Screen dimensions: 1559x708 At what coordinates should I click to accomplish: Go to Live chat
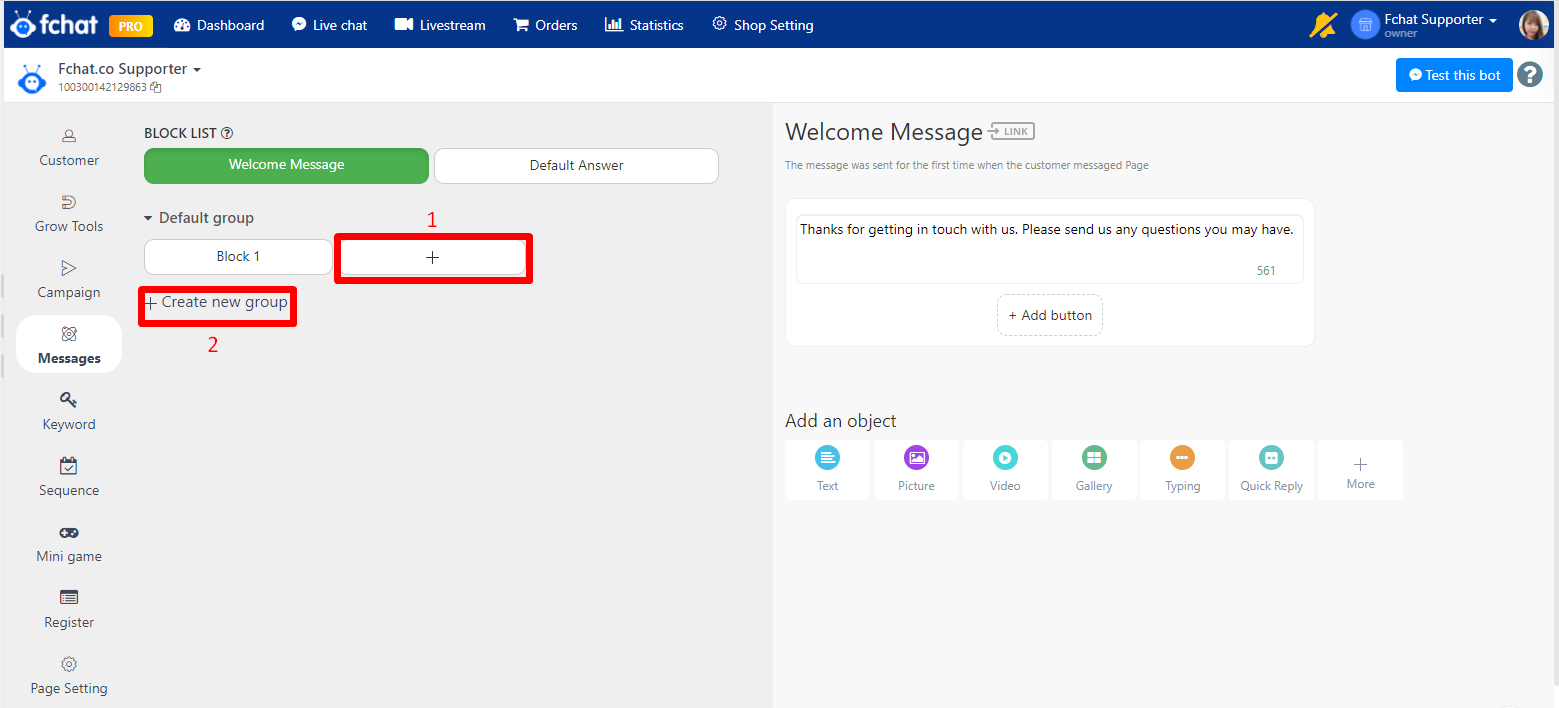point(329,25)
